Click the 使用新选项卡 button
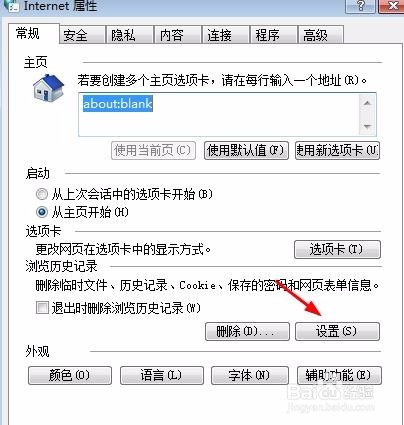404x425 pixels. point(337,151)
